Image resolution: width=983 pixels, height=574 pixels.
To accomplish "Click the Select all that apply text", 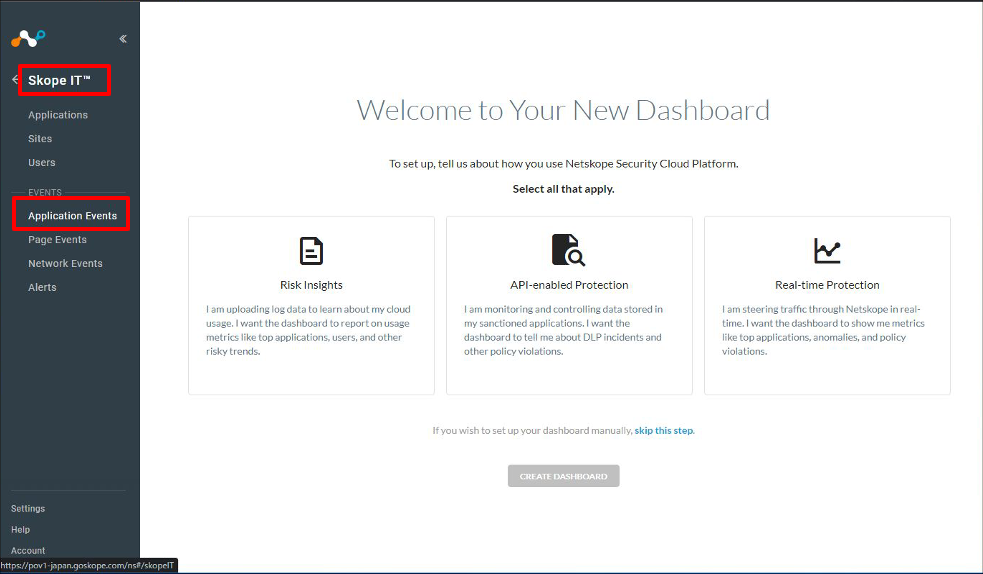I will coord(563,189).
